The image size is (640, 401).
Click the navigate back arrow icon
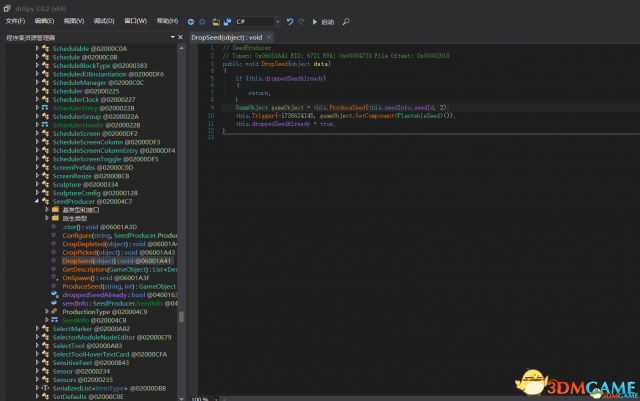pyautogui.click(x=191, y=22)
